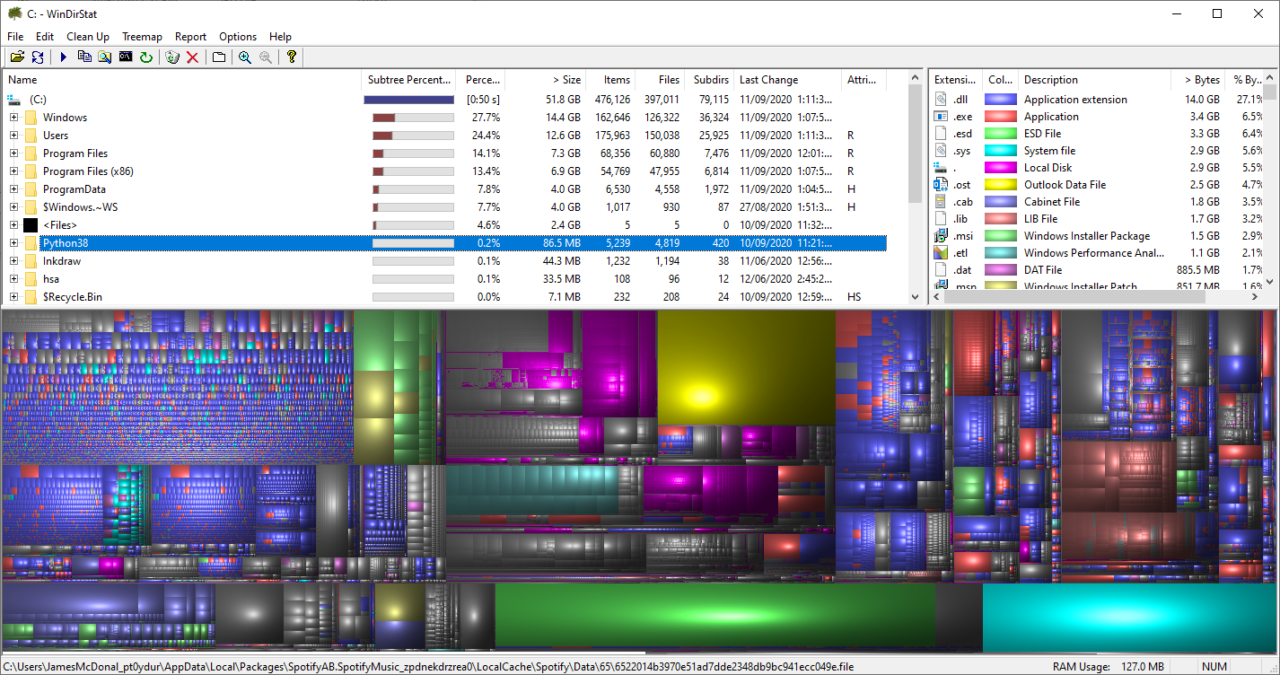Zoom into the treemap with the magnifier icon
This screenshot has width=1280, height=675.
(243, 57)
